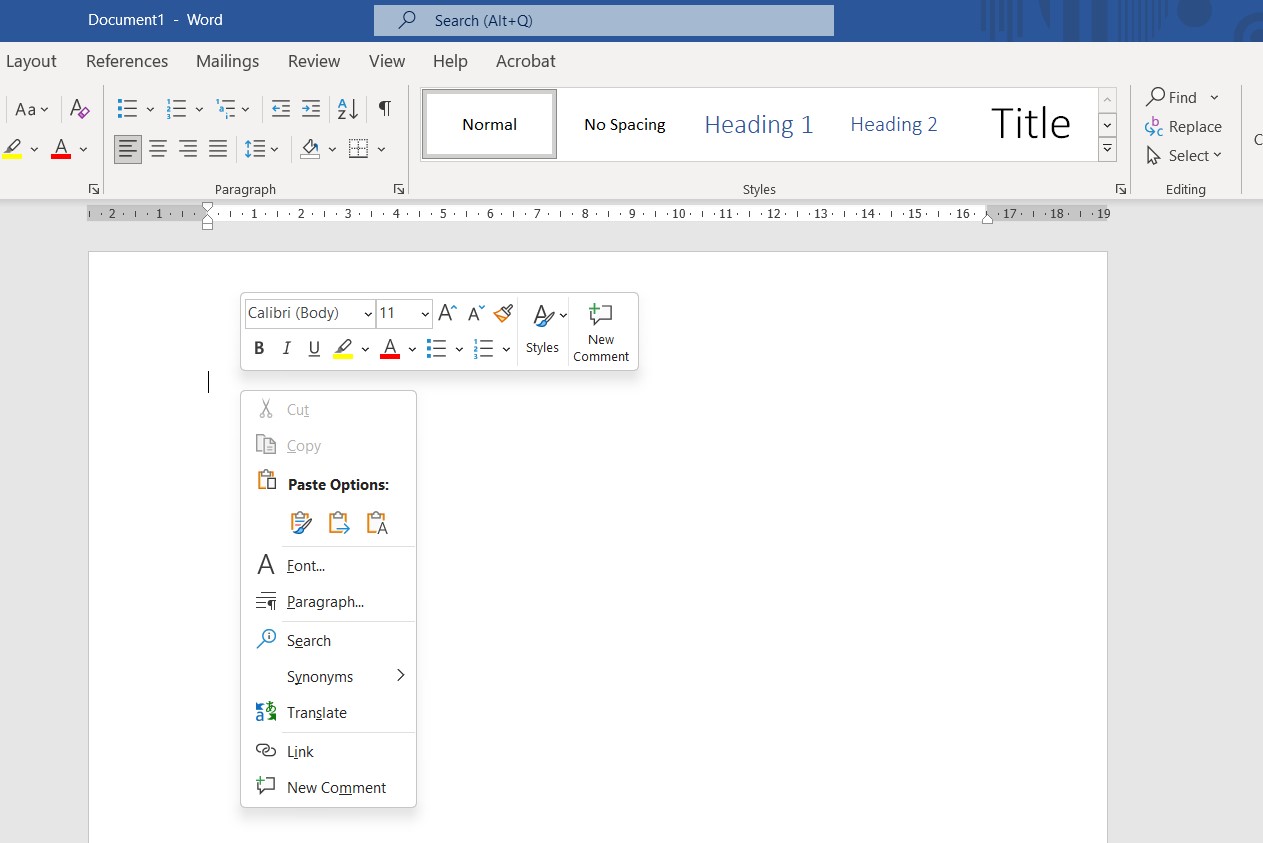
Task: Click the Clear All Formatting icon in ribbon
Action: coord(80,109)
